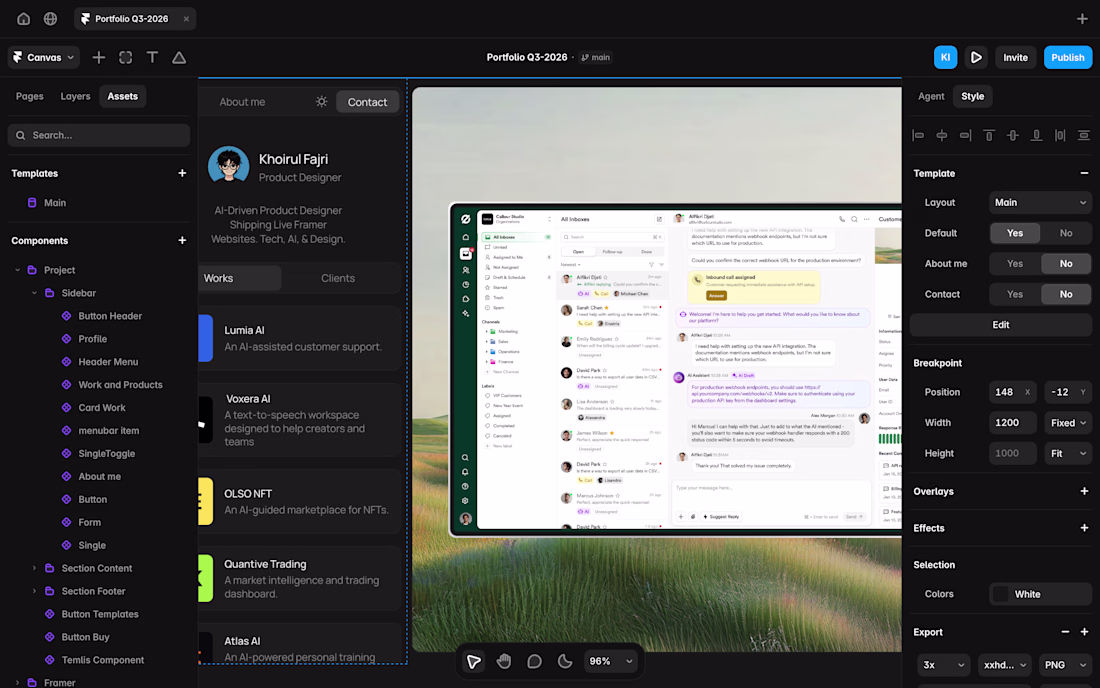Screen dimensions: 1100x688
Task: Align selection to horizontal center
Action: (941, 135)
